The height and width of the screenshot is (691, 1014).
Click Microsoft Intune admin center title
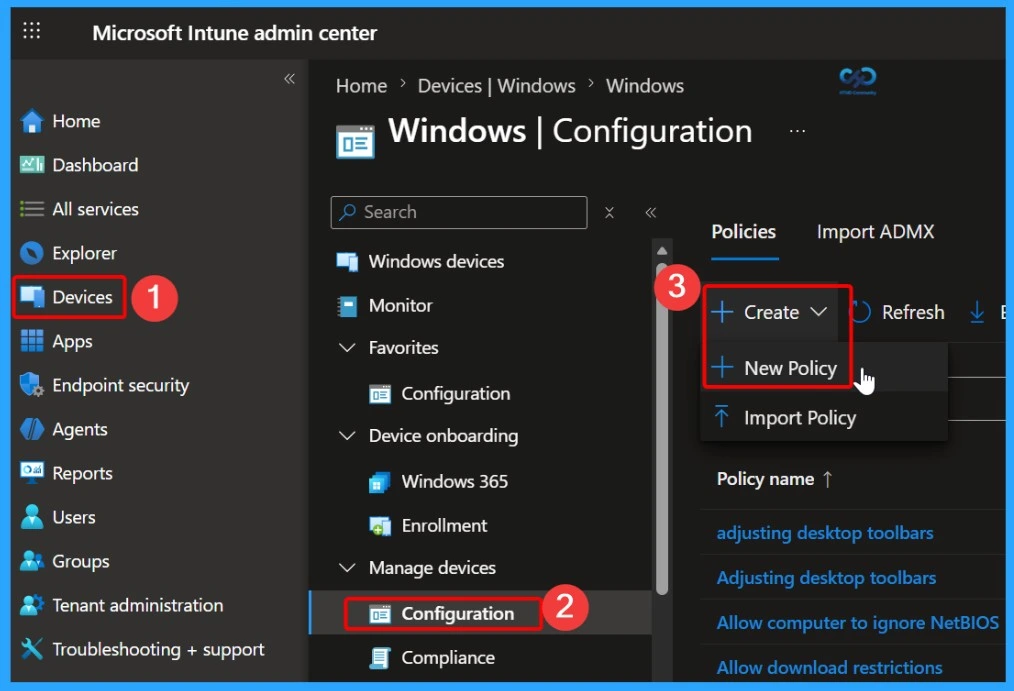coord(234,33)
